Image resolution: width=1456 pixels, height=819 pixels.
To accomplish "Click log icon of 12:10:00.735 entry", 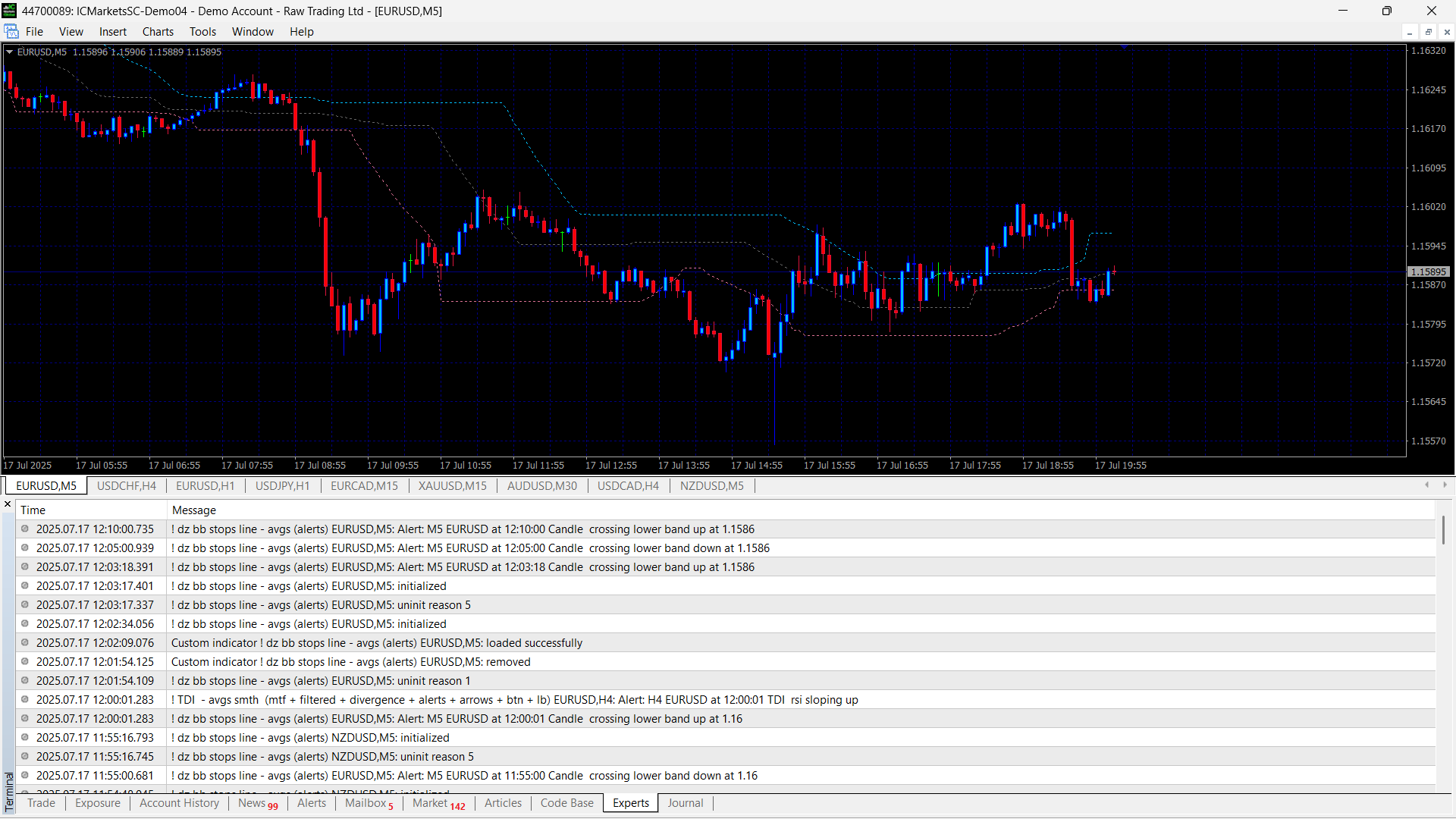I will point(25,529).
